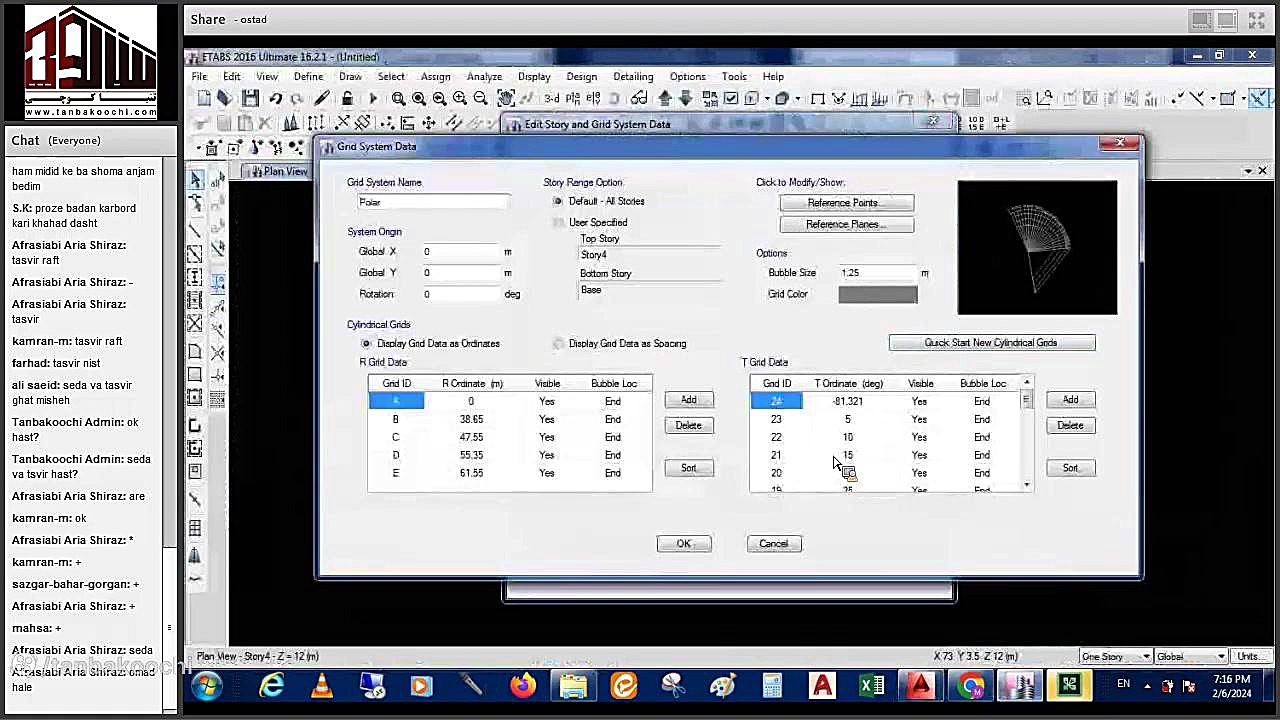Click the Save icon in ETABS toolbar
The image size is (1280, 720).
pyautogui.click(x=250, y=98)
